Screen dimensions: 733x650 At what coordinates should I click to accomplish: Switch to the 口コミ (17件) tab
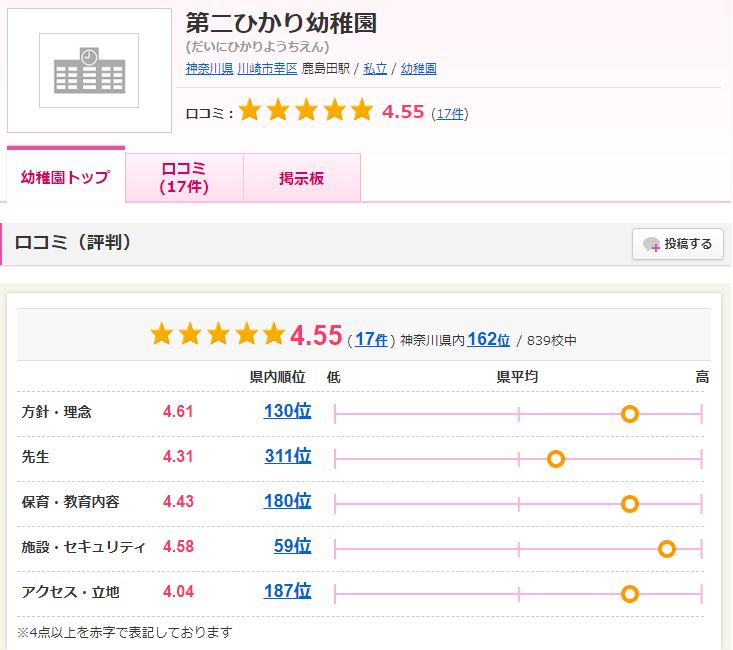click(184, 178)
